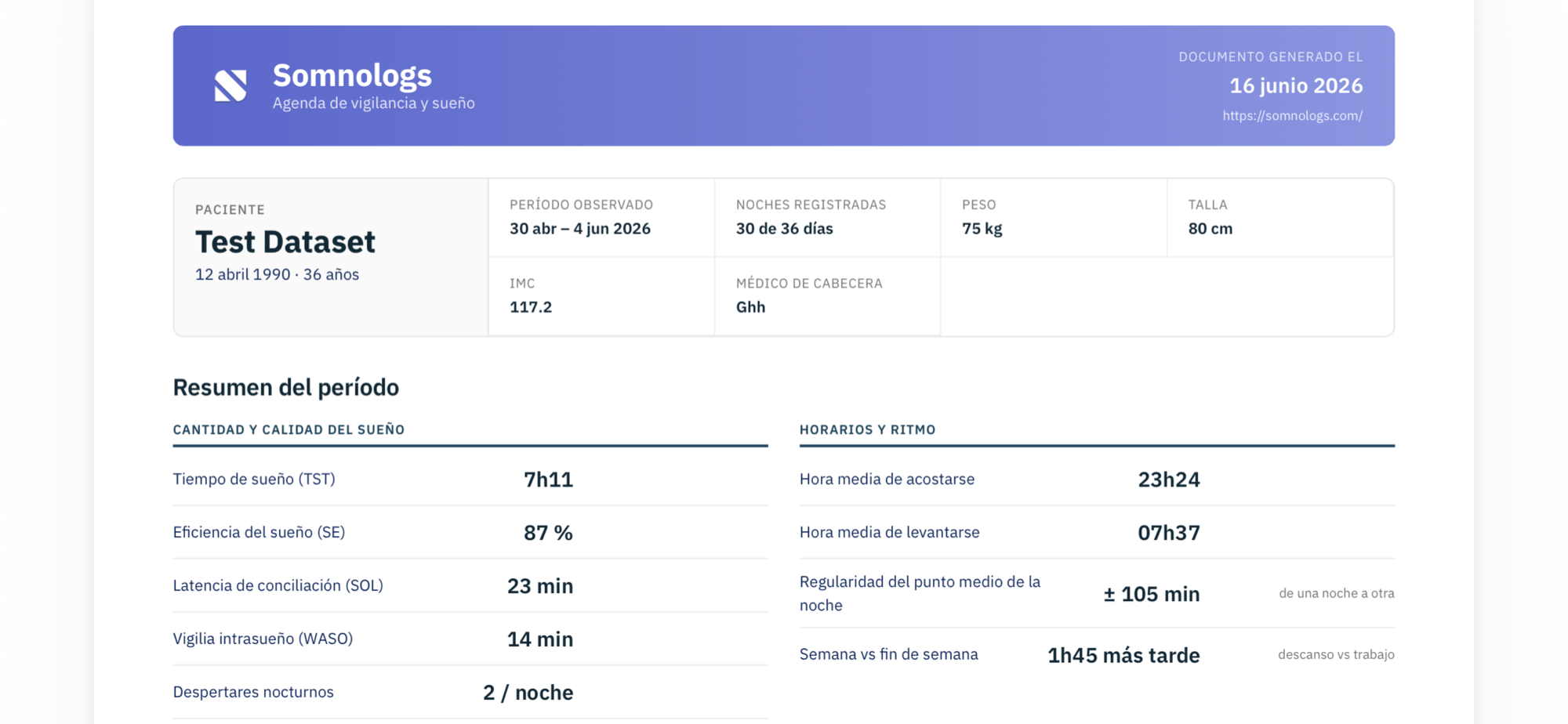
Task: Click 'Latencia de conciliación (SOL)' row label
Action: point(278,585)
